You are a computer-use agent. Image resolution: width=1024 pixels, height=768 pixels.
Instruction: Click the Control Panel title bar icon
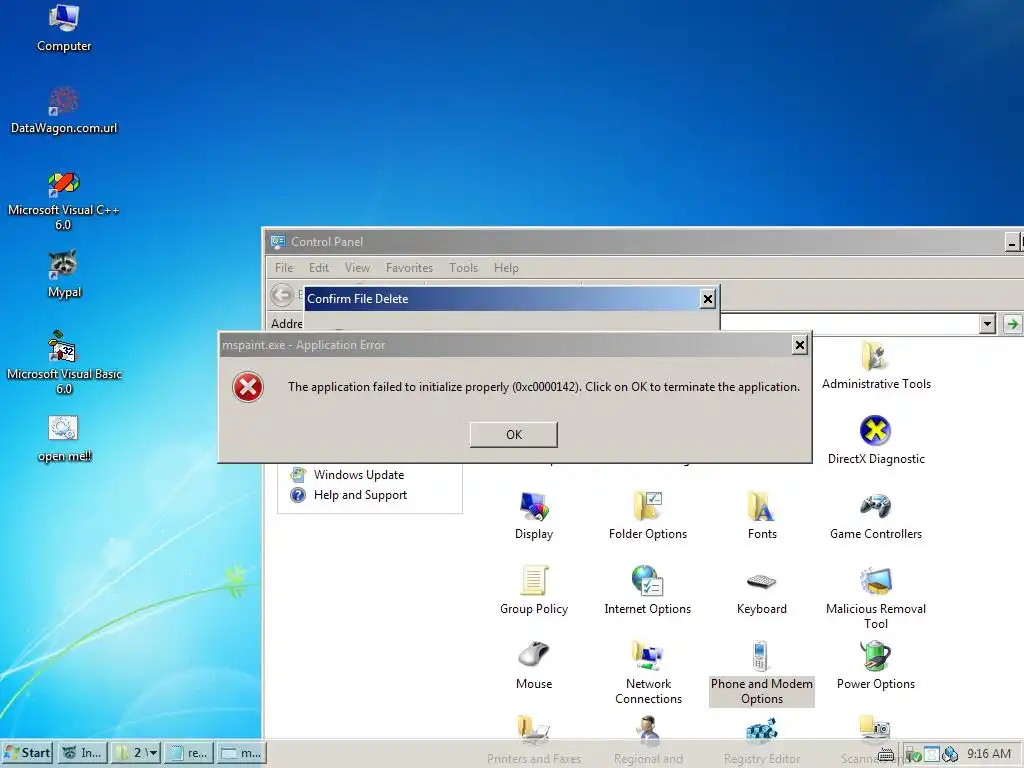click(x=278, y=242)
